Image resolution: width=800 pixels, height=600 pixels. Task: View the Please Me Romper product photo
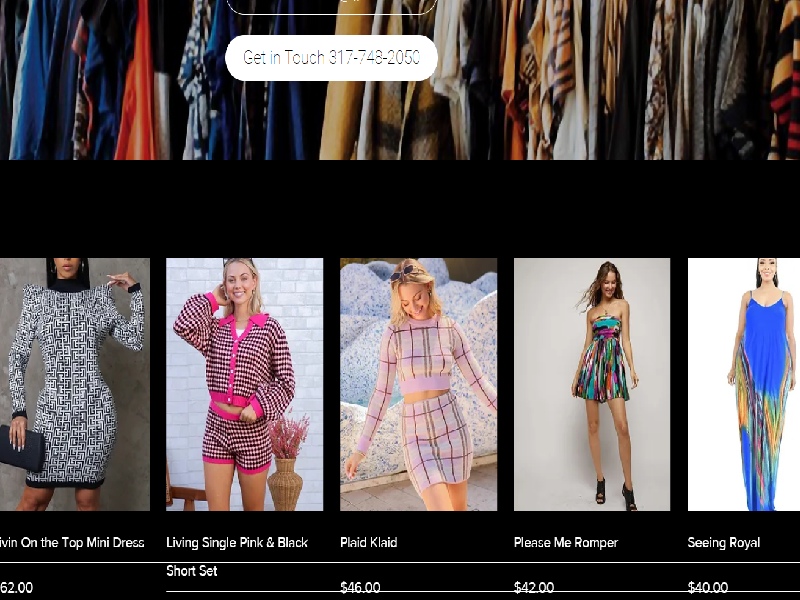tap(592, 385)
